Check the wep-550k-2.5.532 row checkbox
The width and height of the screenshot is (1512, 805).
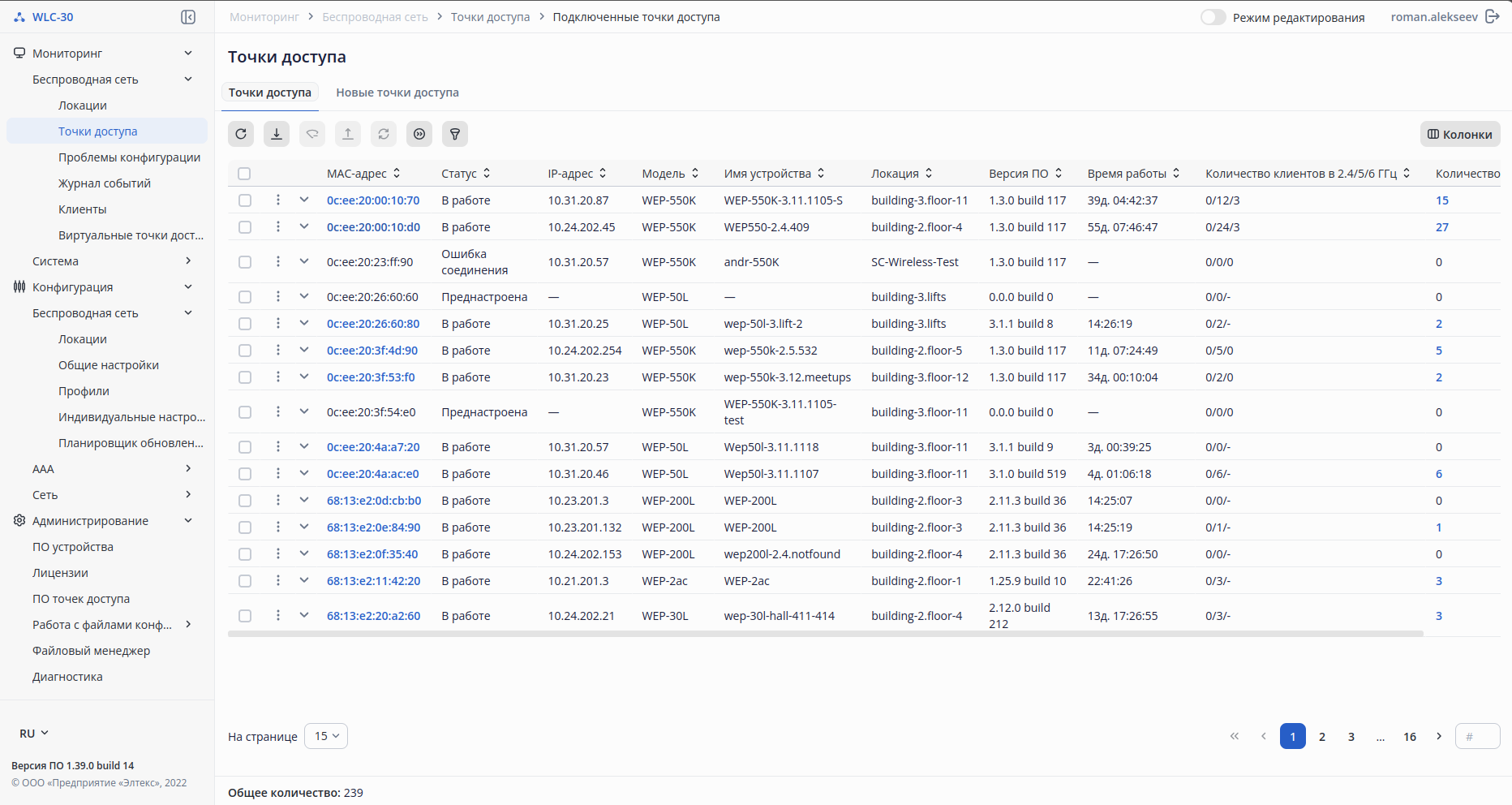tap(245, 351)
